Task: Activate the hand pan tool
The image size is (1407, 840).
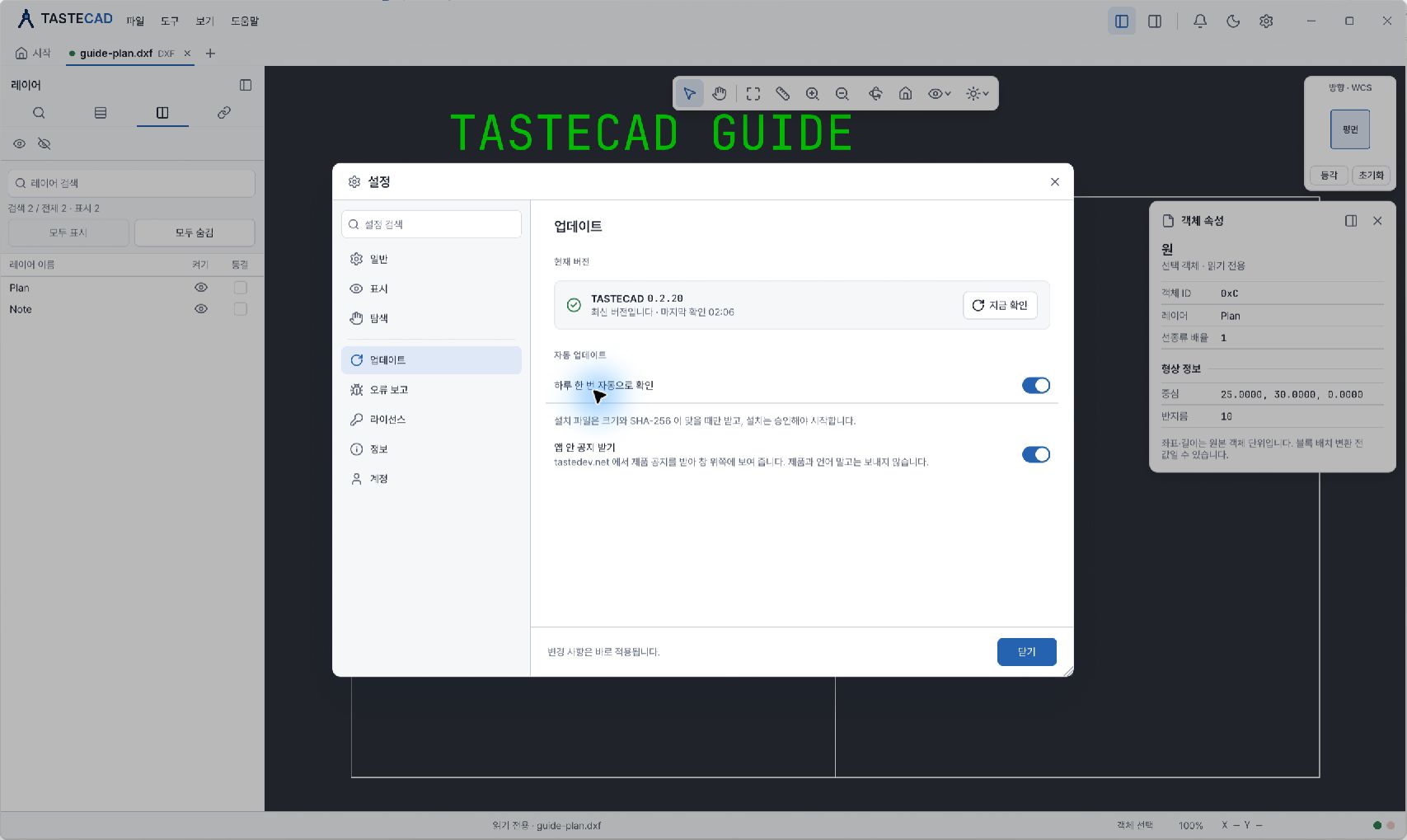Action: pos(720,94)
